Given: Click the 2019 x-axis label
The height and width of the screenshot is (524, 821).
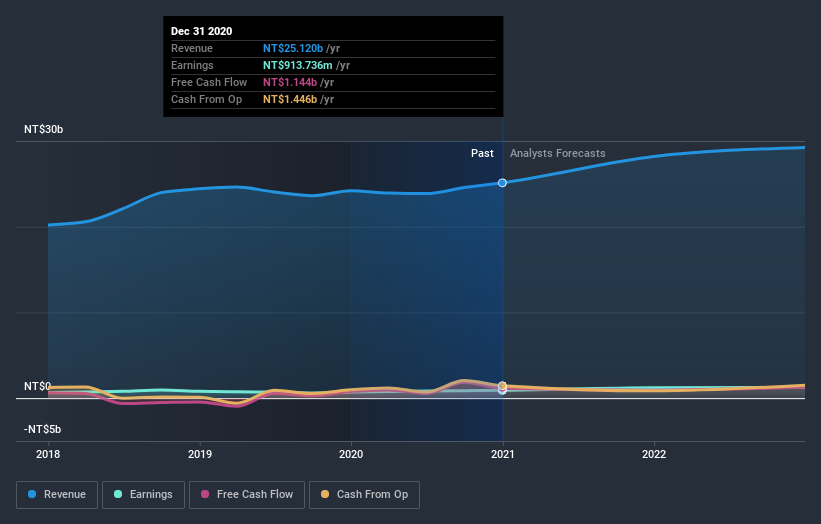Looking at the screenshot, I should click(199, 454).
